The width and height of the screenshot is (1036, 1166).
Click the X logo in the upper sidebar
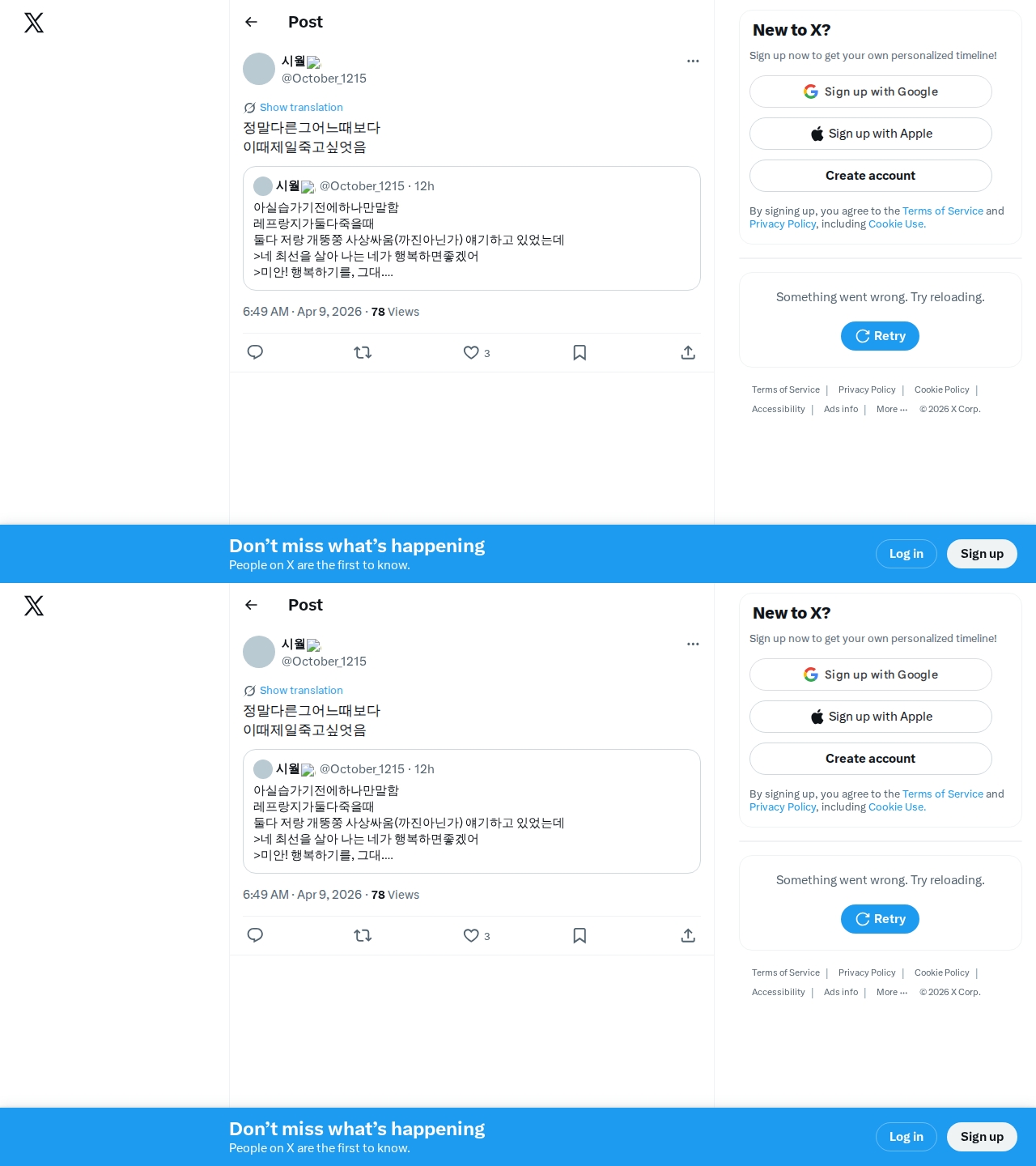click(x=34, y=23)
